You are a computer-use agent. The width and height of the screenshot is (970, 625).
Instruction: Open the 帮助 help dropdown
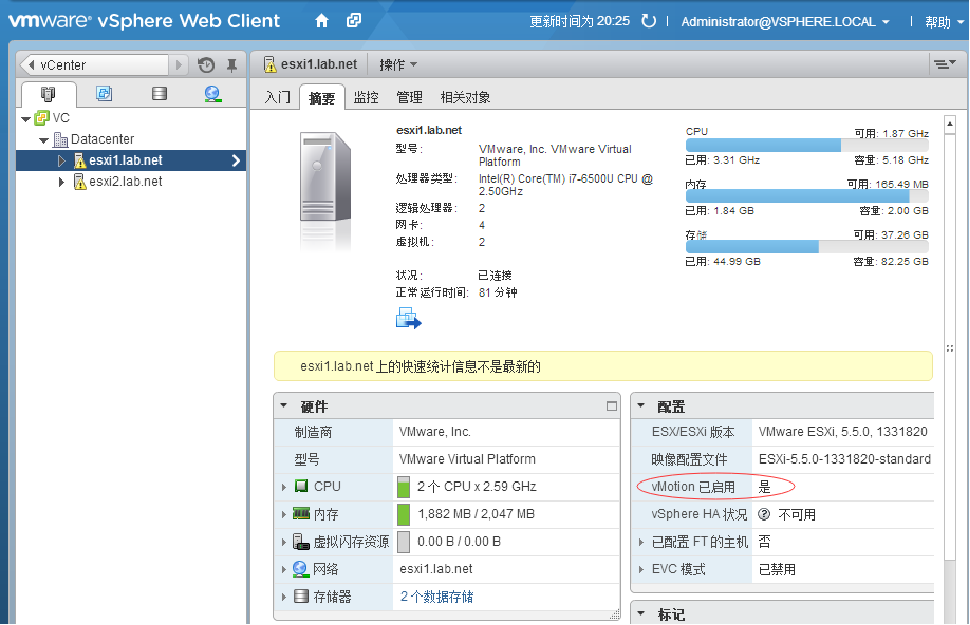pos(944,22)
